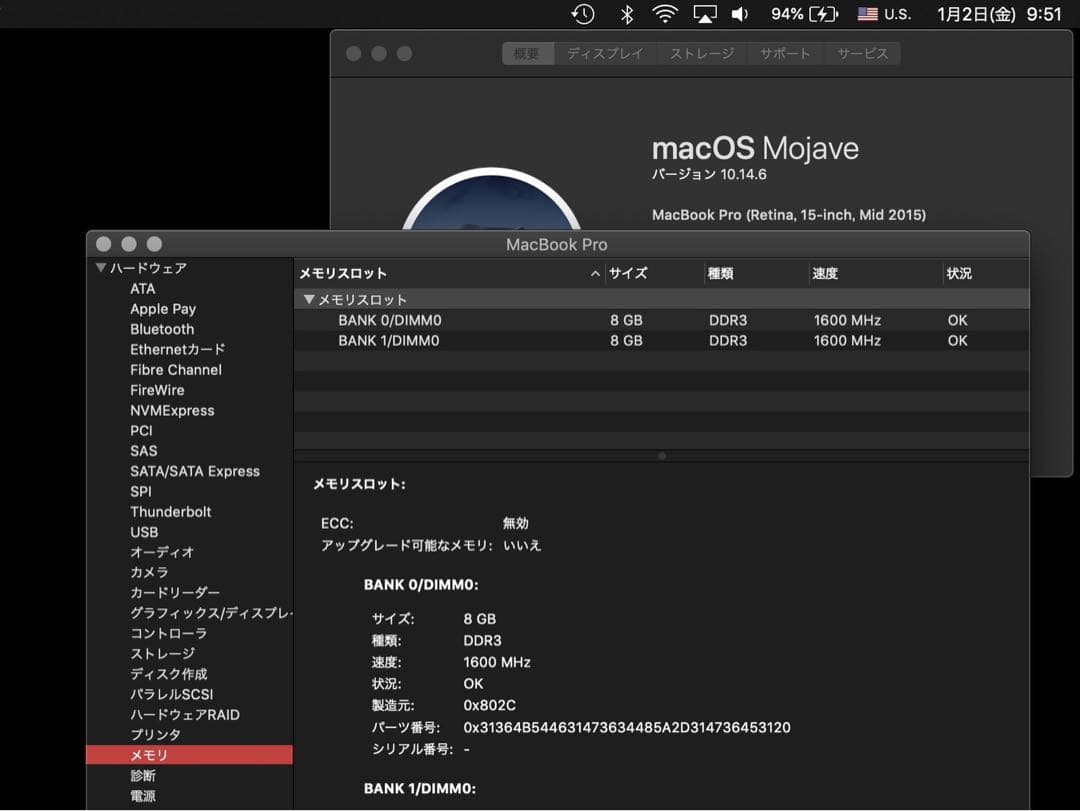Viewport: 1080px width, 811px height.
Task: Open the Time Machine menu
Action: tap(582, 14)
